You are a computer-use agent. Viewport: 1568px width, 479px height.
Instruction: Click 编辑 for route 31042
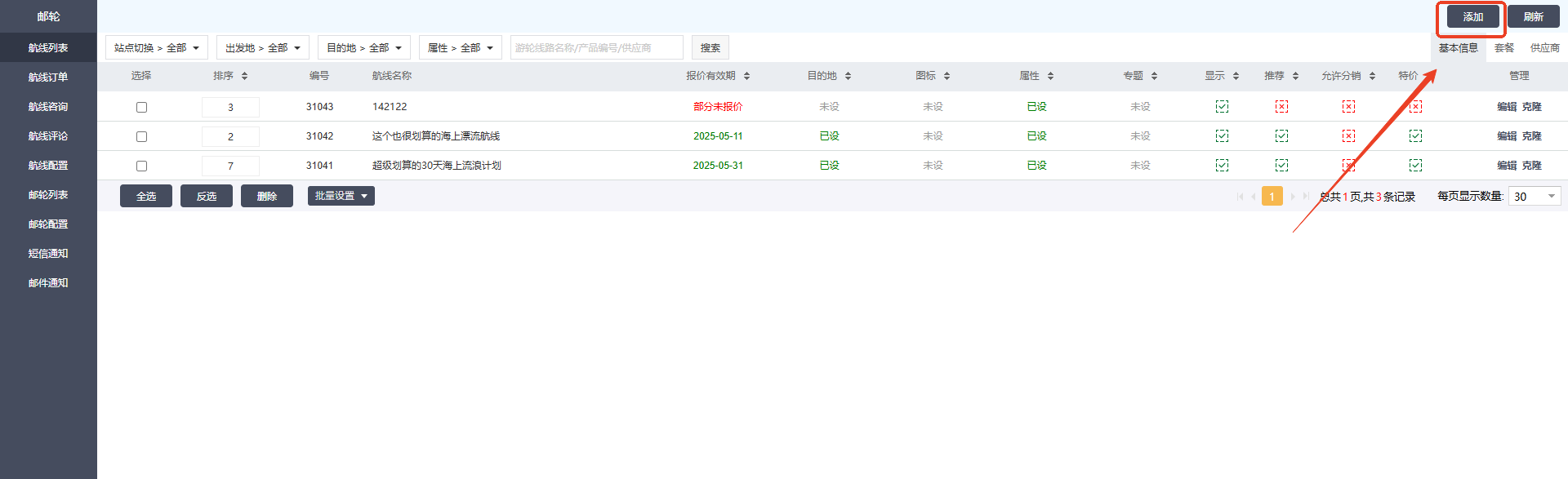click(x=1506, y=136)
